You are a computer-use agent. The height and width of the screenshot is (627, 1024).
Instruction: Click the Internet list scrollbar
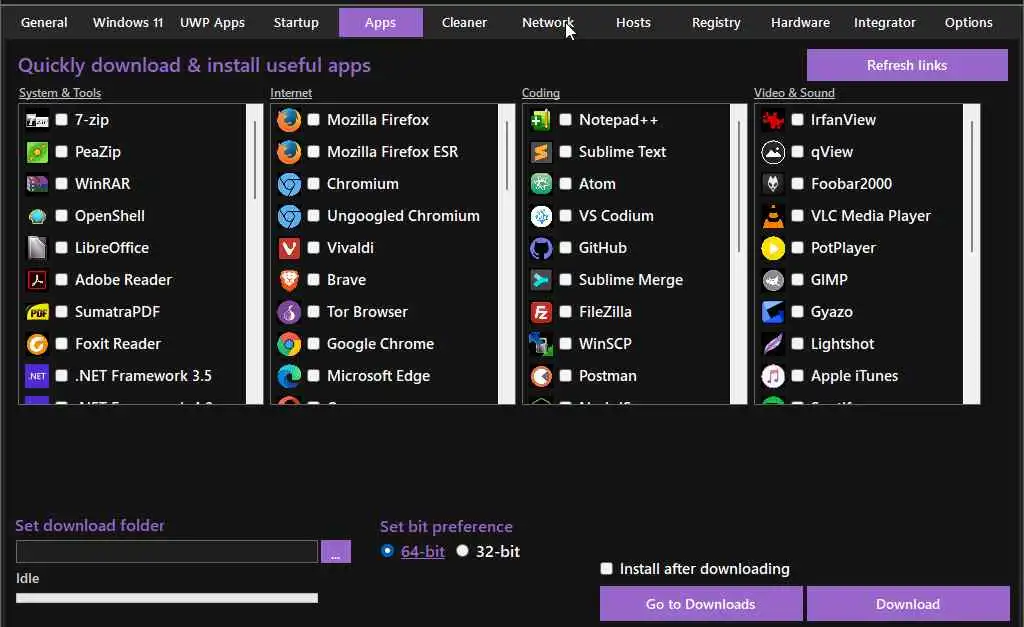tap(506, 254)
